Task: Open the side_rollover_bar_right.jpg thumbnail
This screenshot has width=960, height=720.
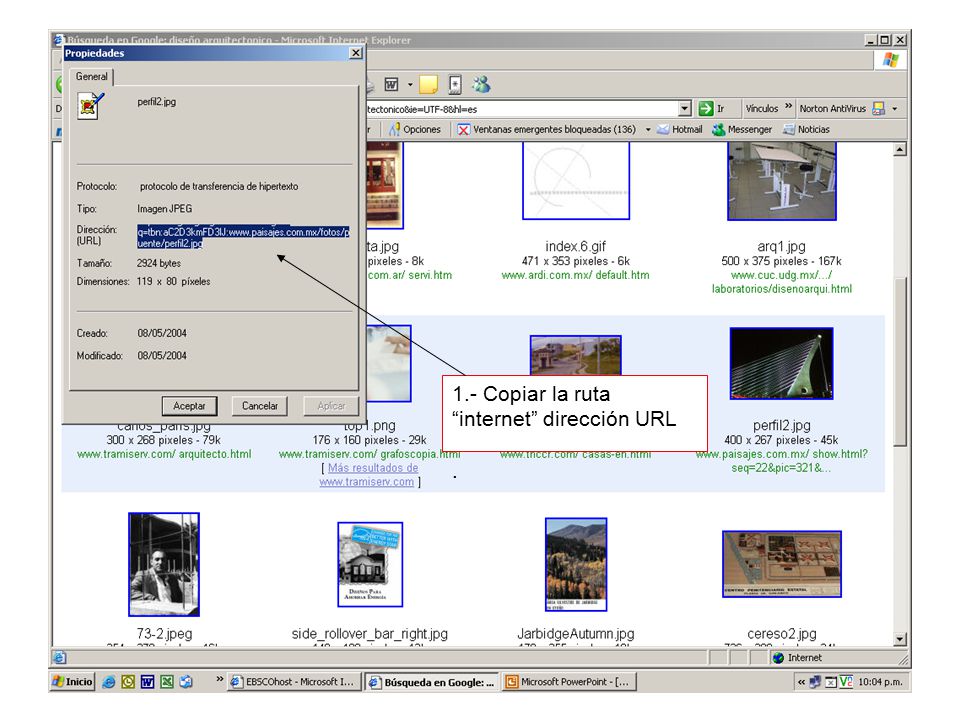Action: [370, 564]
